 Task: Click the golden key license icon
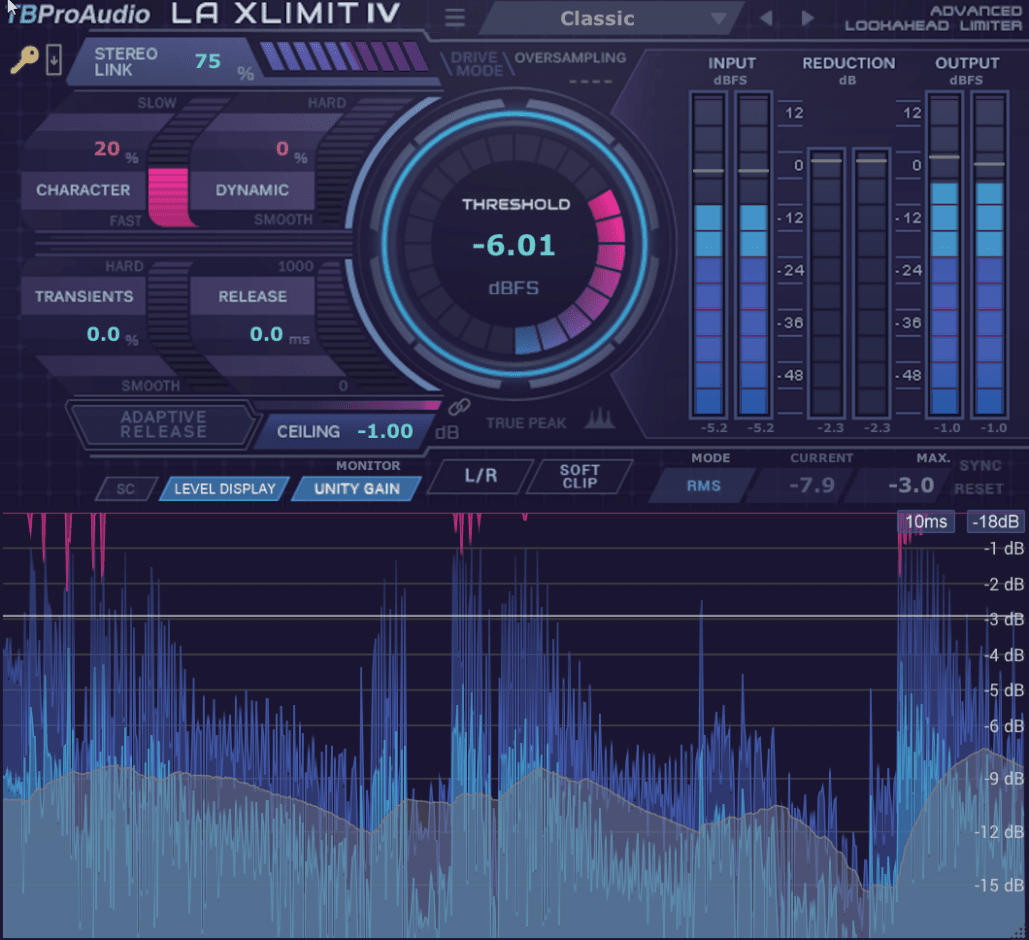(x=24, y=62)
